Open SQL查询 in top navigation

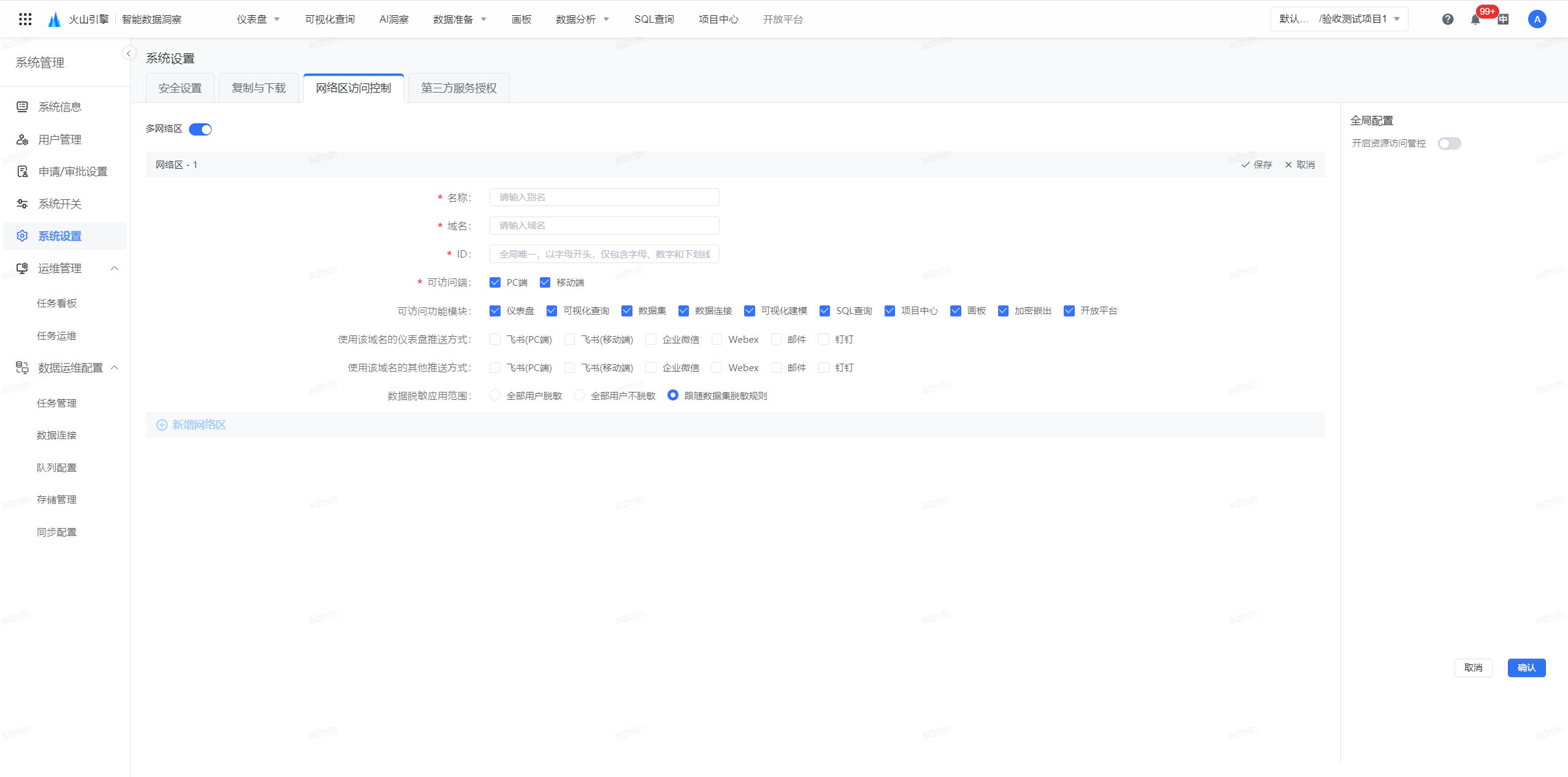tap(654, 19)
